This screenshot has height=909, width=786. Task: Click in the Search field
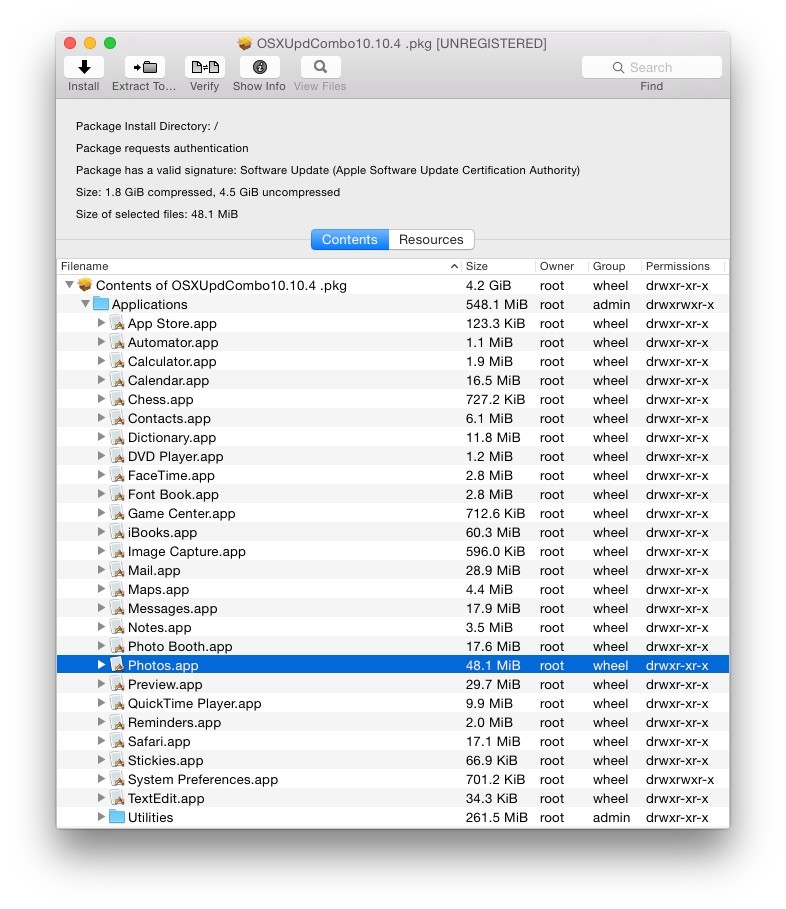(x=652, y=67)
